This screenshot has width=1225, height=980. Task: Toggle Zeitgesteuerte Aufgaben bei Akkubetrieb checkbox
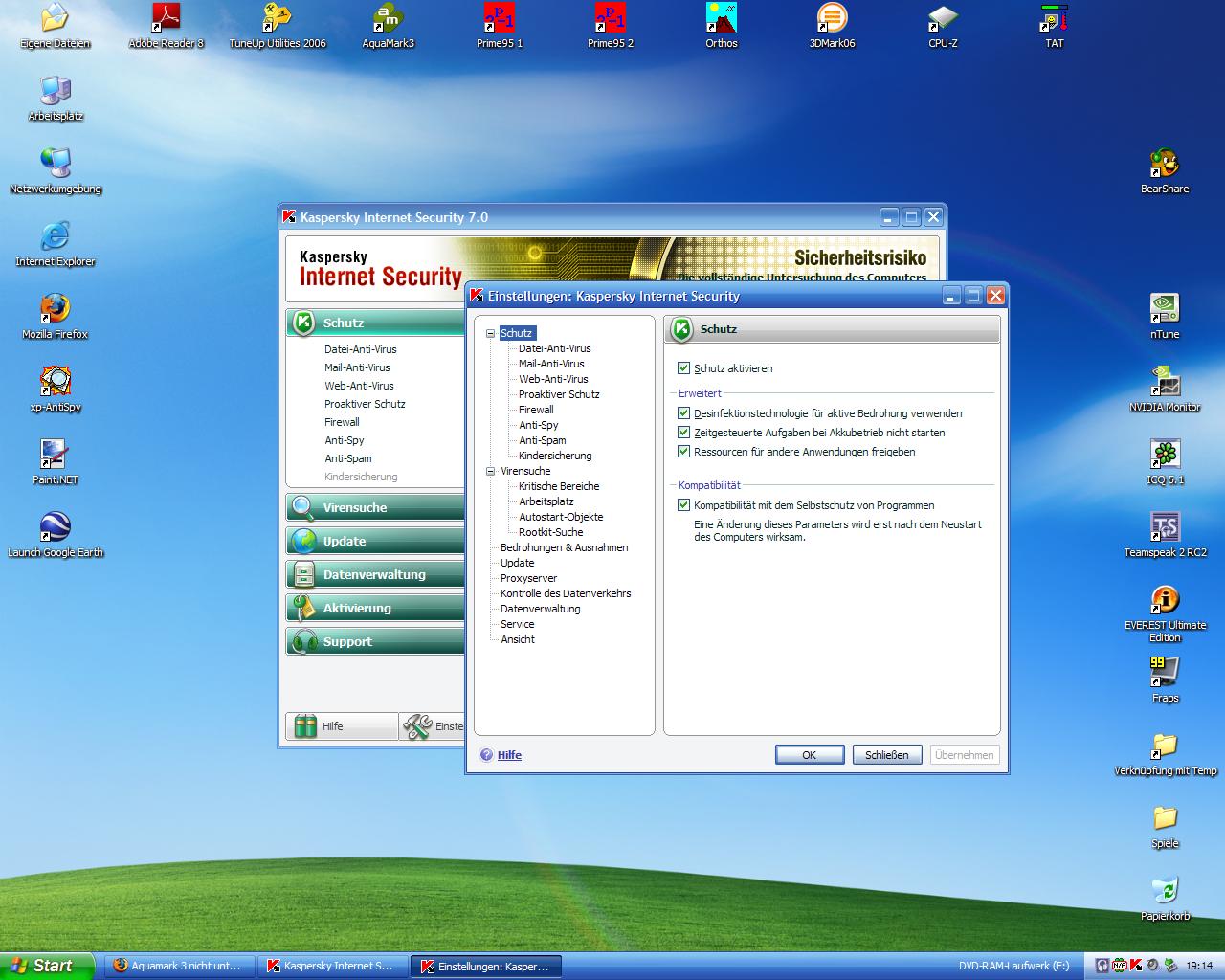click(683, 433)
